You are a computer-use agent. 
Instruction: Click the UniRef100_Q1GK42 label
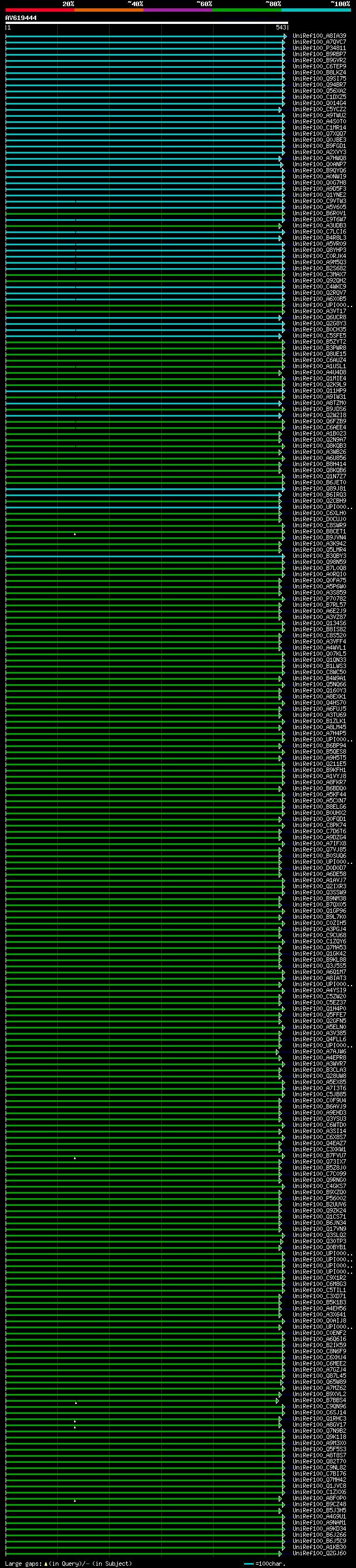pyautogui.click(x=319, y=954)
